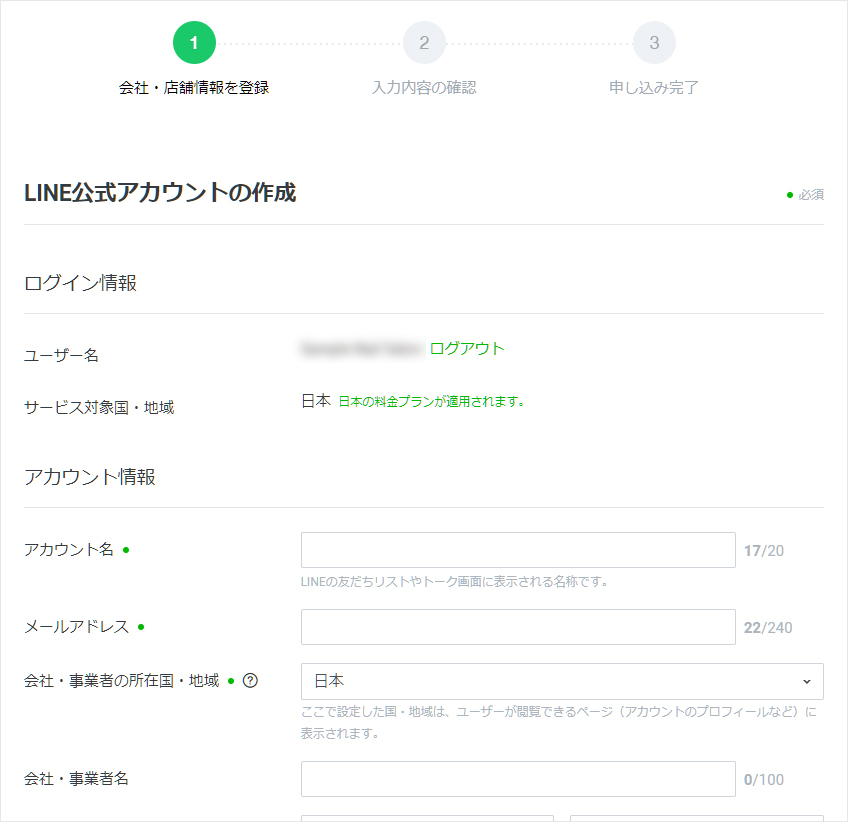Click the 0/100 character counter
The image size is (848, 822).
point(764,779)
